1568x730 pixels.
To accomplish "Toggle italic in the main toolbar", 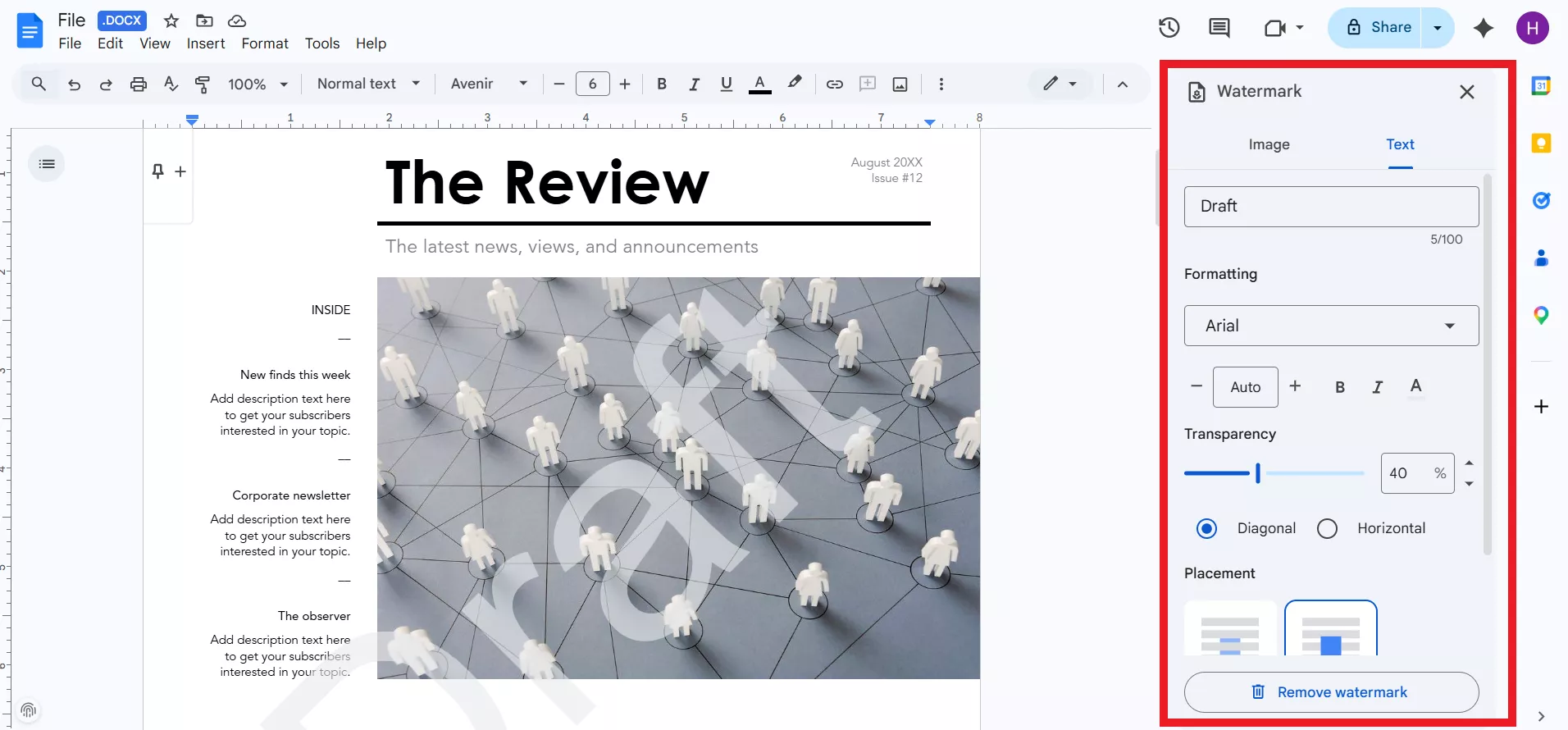I will (x=694, y=84).
